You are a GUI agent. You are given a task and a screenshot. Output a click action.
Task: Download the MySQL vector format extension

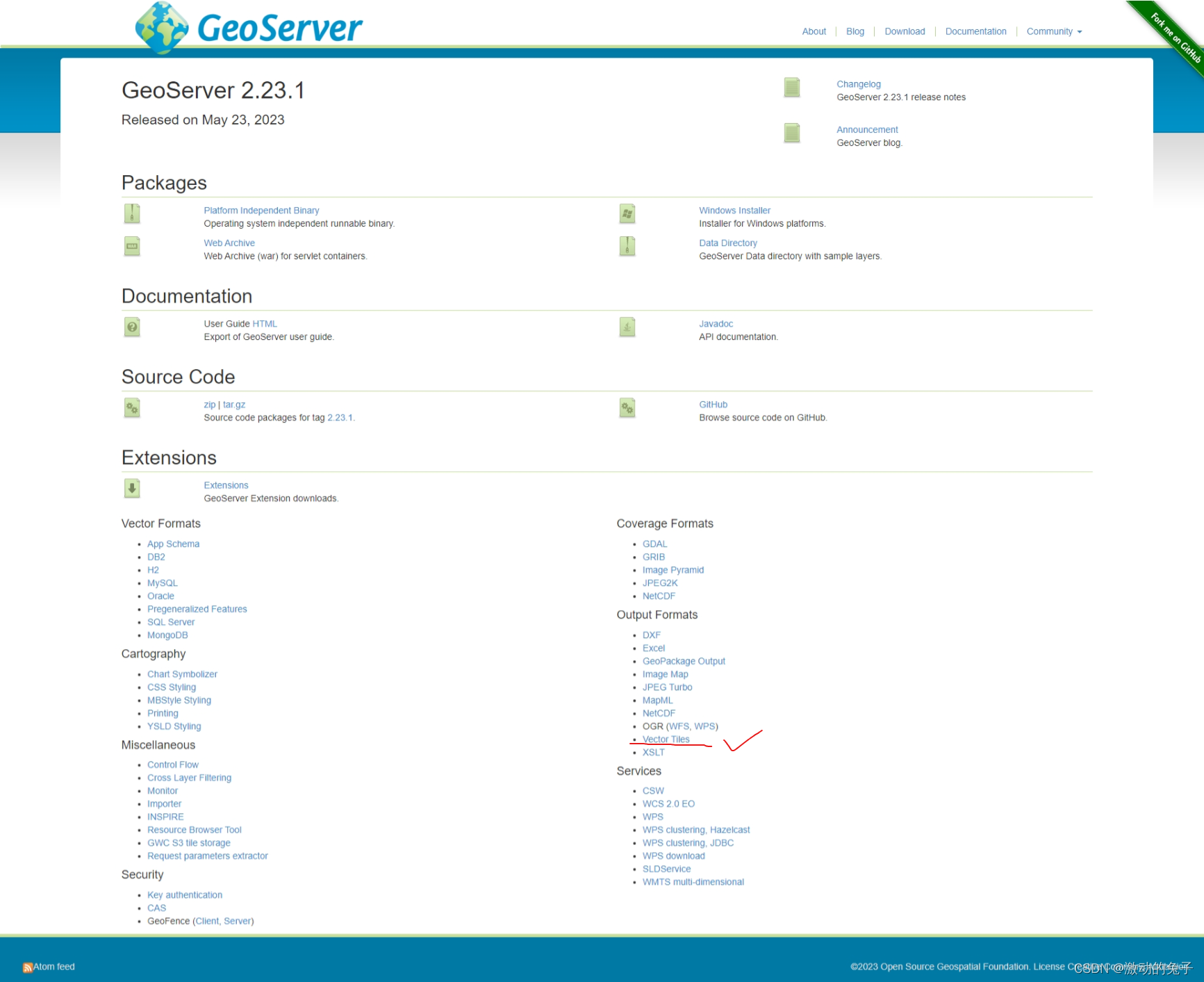click(x=162, y=583)
